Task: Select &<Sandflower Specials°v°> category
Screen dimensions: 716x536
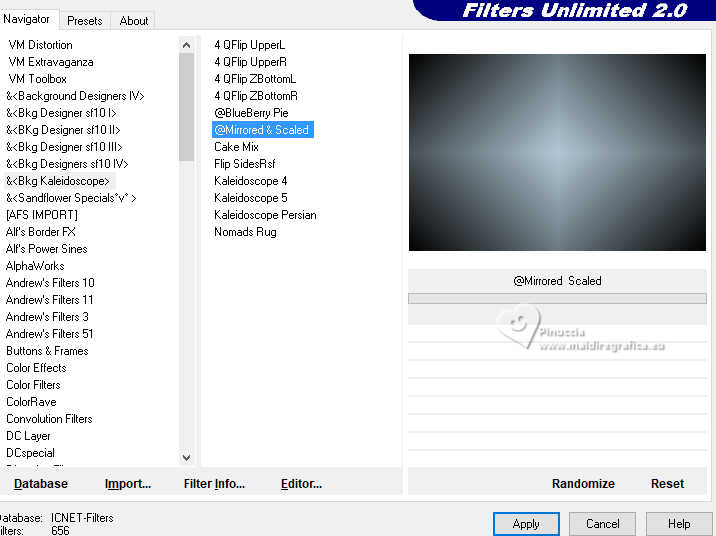Action: [x=71, y=198]
